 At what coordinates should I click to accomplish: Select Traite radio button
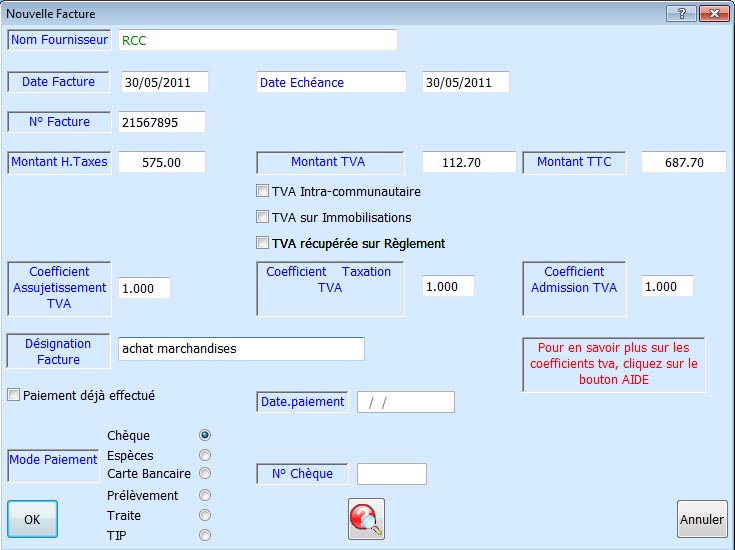click(x=205, y=515)
